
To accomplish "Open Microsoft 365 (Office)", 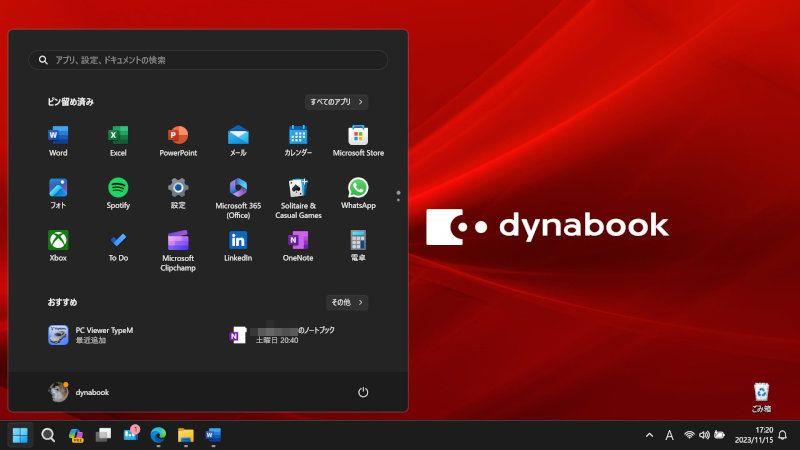I will click(x=238, y=198).
